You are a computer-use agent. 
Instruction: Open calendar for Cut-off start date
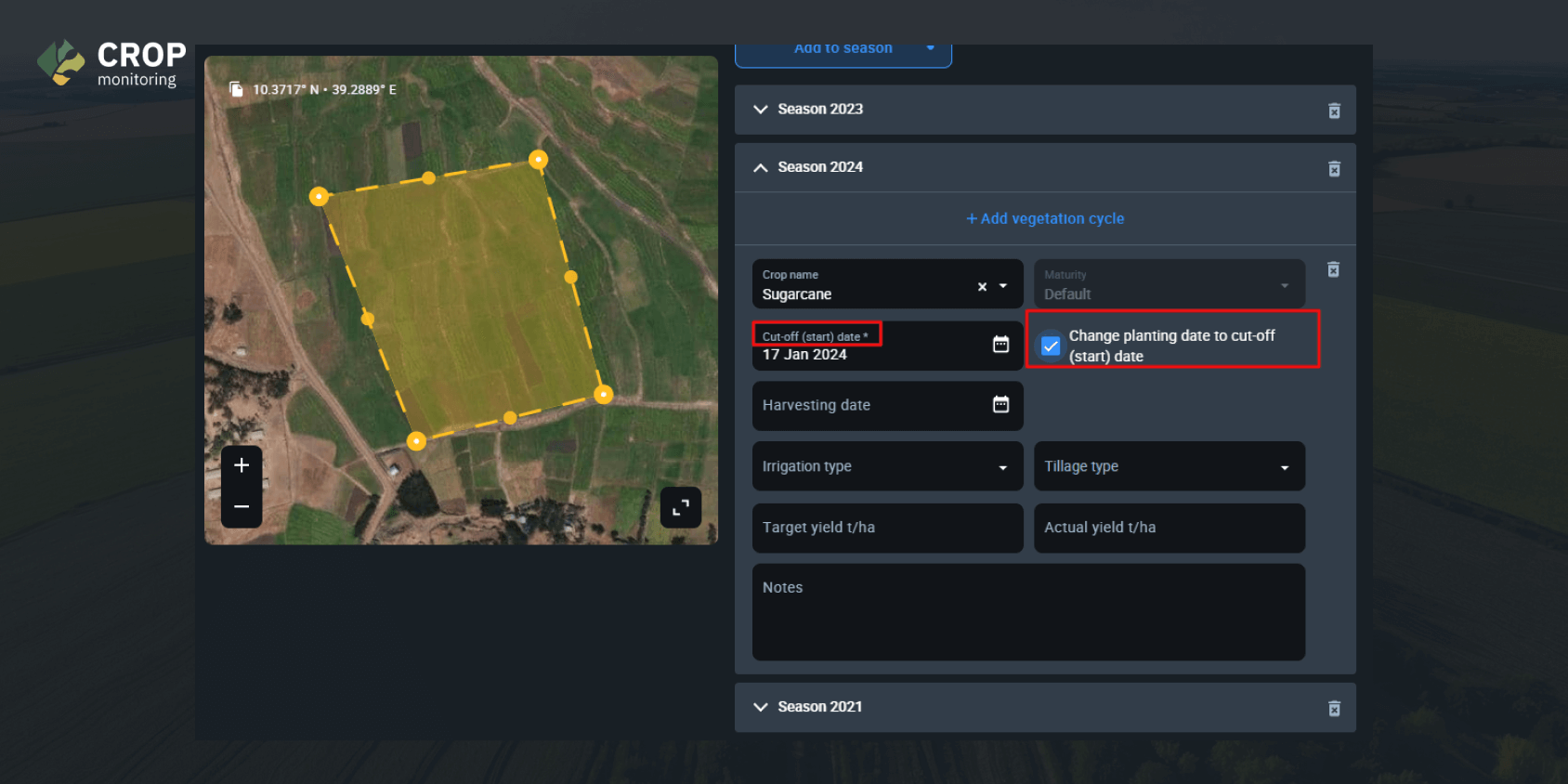1000,345
